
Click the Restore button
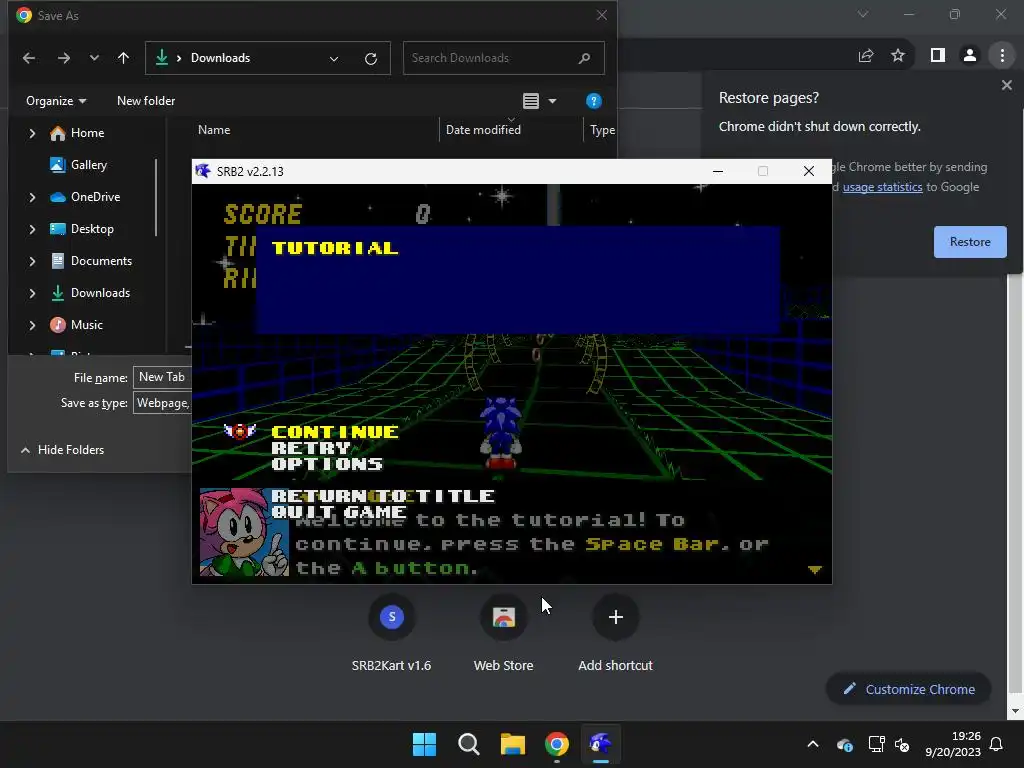[970, 242]
